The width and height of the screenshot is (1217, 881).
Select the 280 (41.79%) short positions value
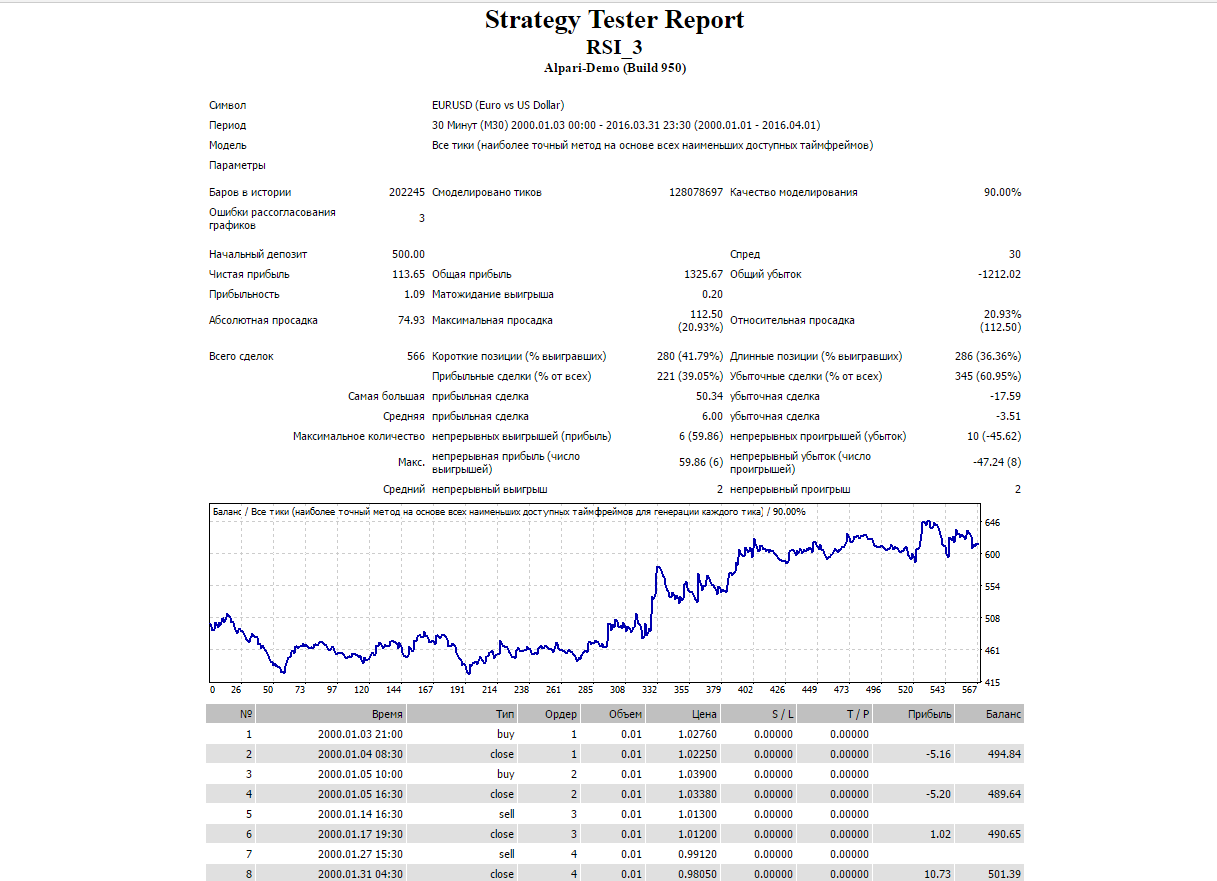690,356
